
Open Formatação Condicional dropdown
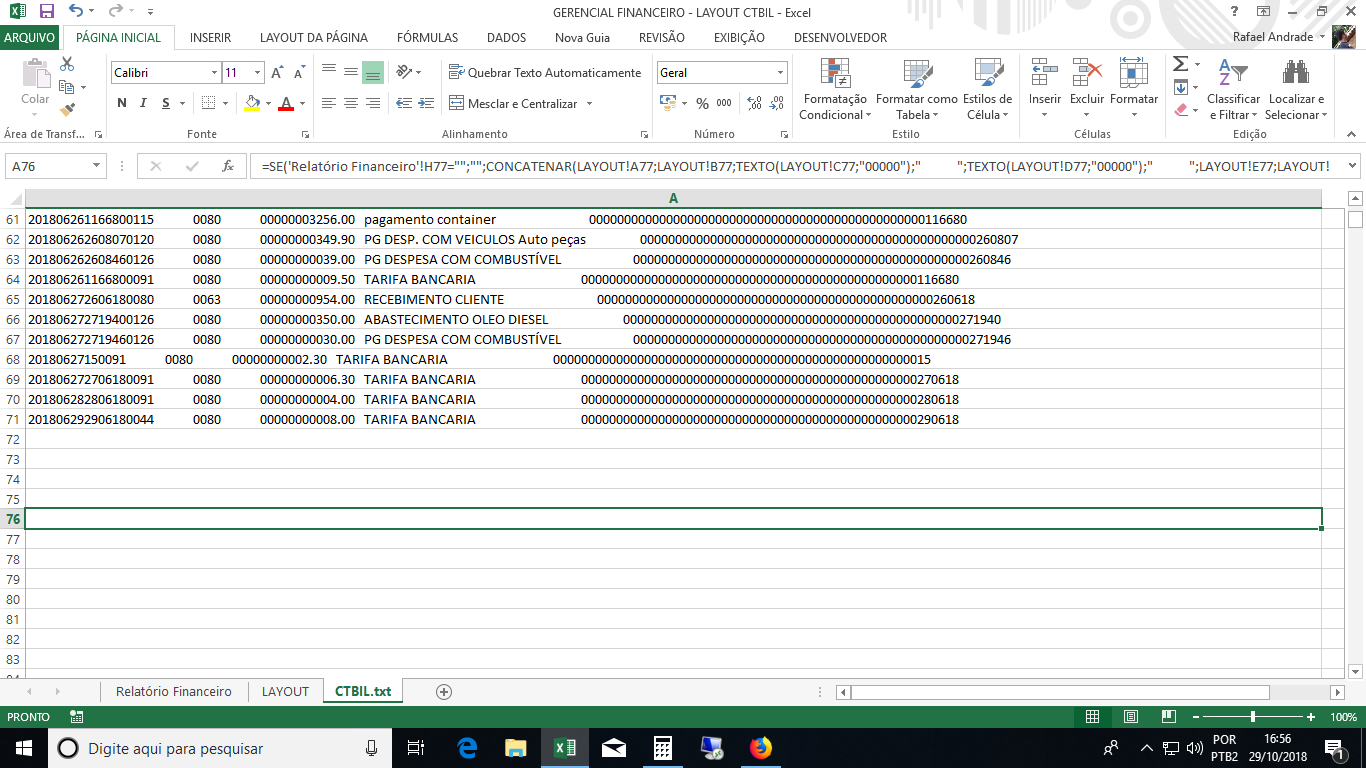(835, 90)
